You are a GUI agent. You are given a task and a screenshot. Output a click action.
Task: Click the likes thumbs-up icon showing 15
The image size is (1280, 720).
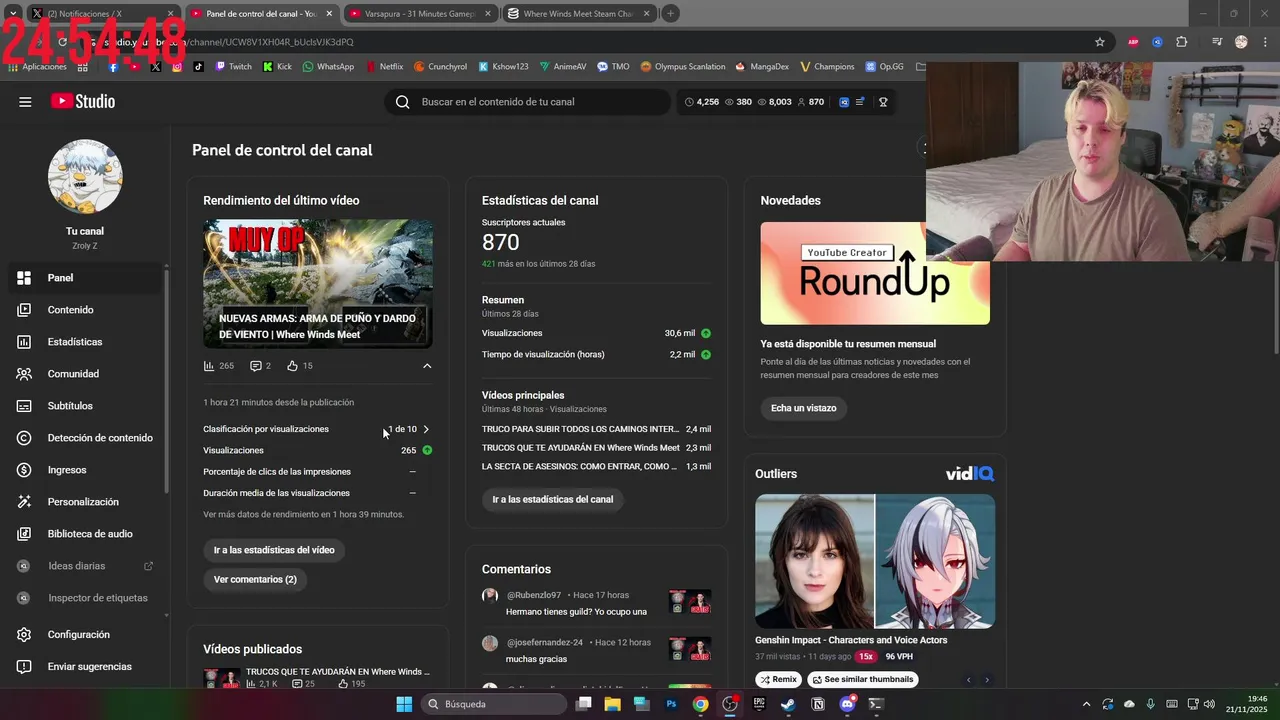292,366
